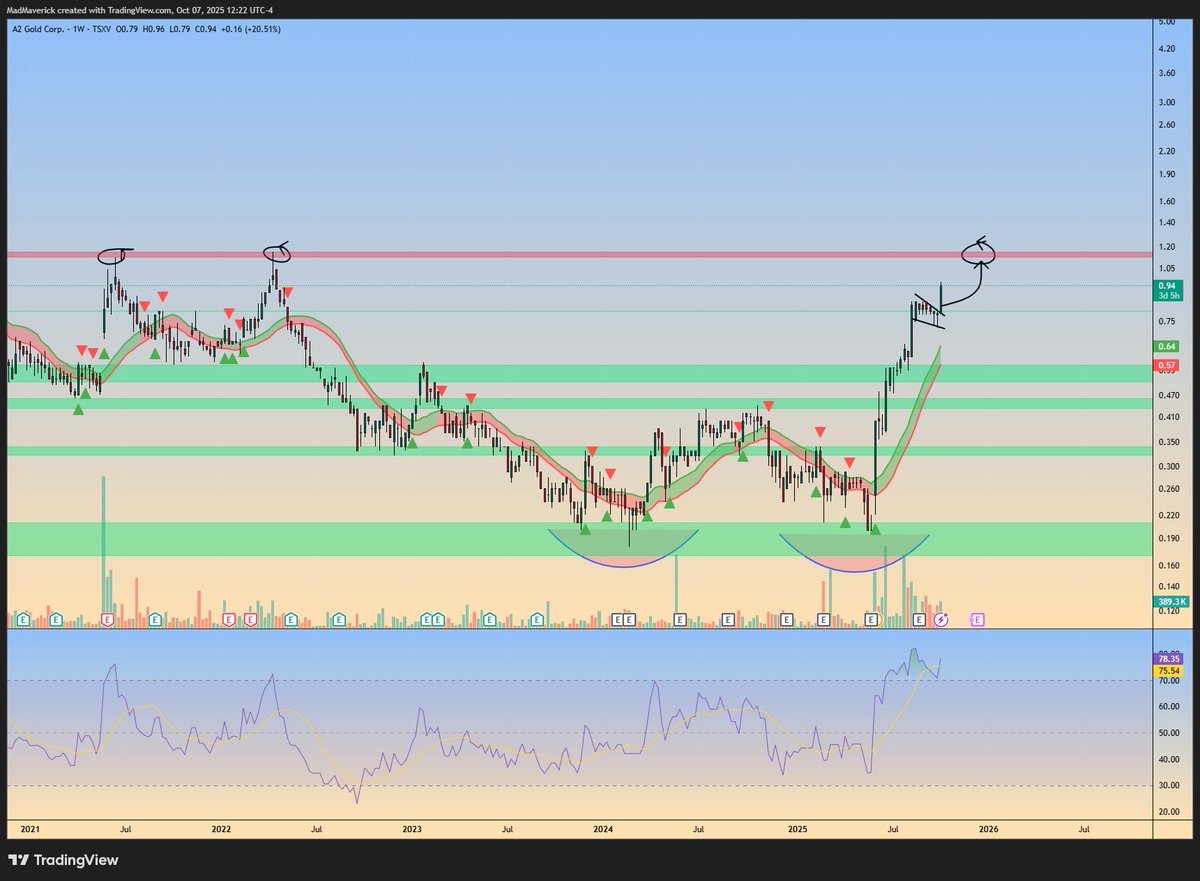1200x881 pixels.
Task: Click the 60.00 RSI axis label
Action: (x=1168, y=706)
